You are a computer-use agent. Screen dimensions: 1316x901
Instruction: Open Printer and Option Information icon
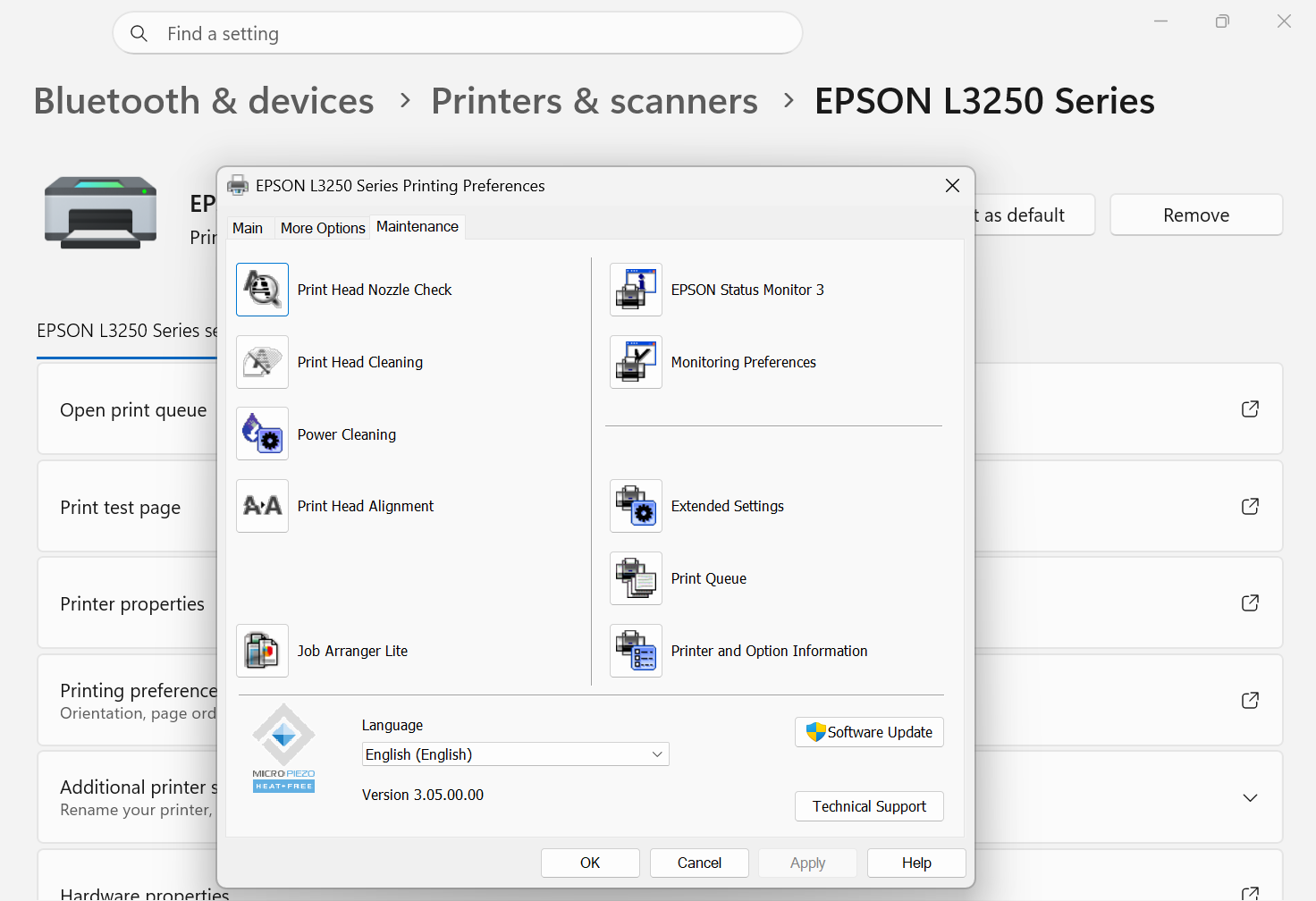coord(636,651)
